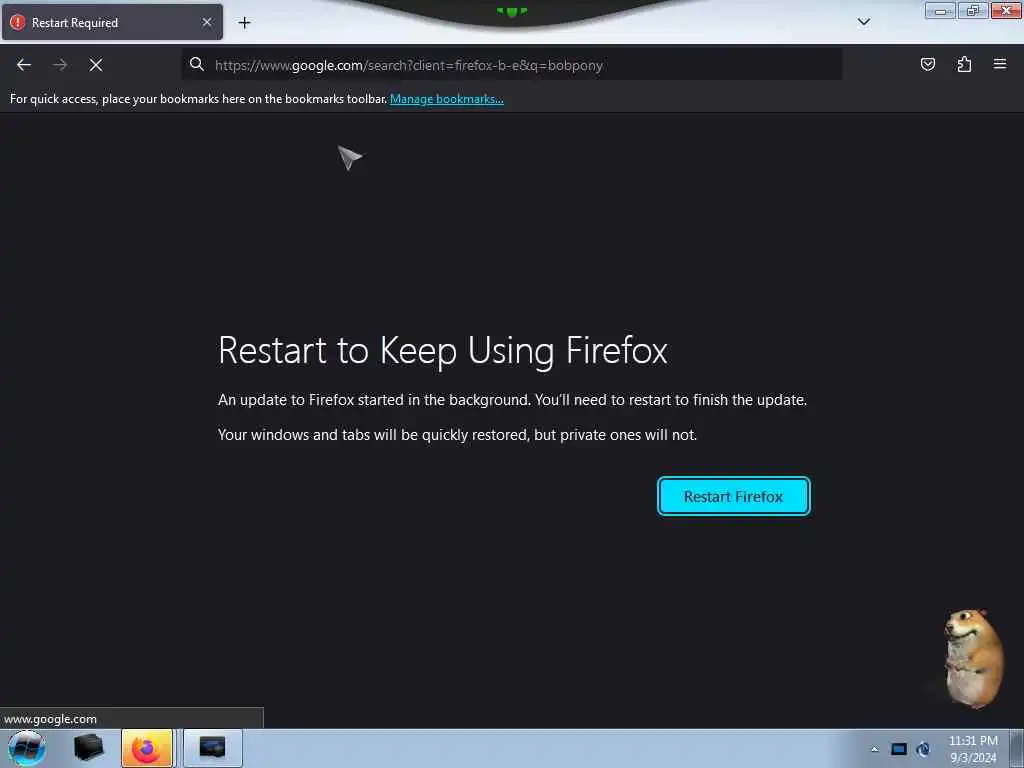Open the clock showing 11:31 PM
Image resolution: width=1024 pixels, height=768 pixels.
tap(973, 749)
